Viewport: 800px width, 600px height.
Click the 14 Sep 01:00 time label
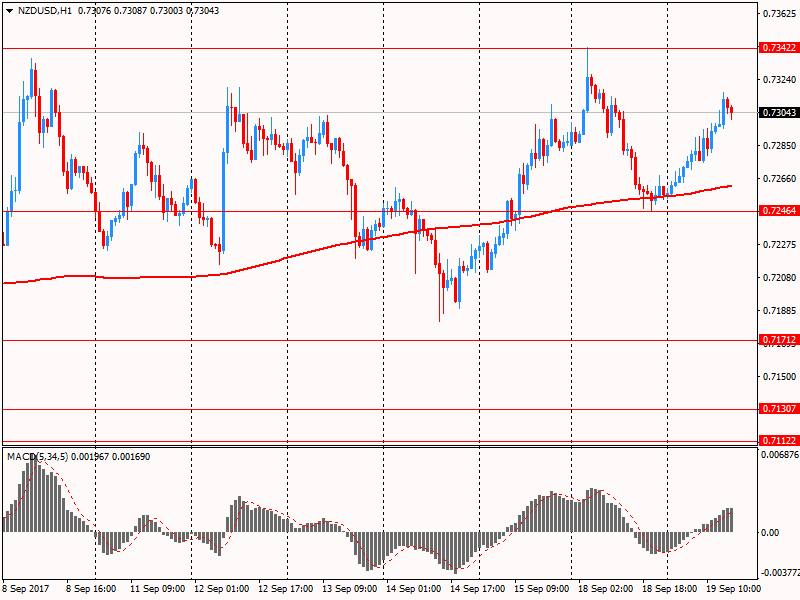[x=414, y=589]
